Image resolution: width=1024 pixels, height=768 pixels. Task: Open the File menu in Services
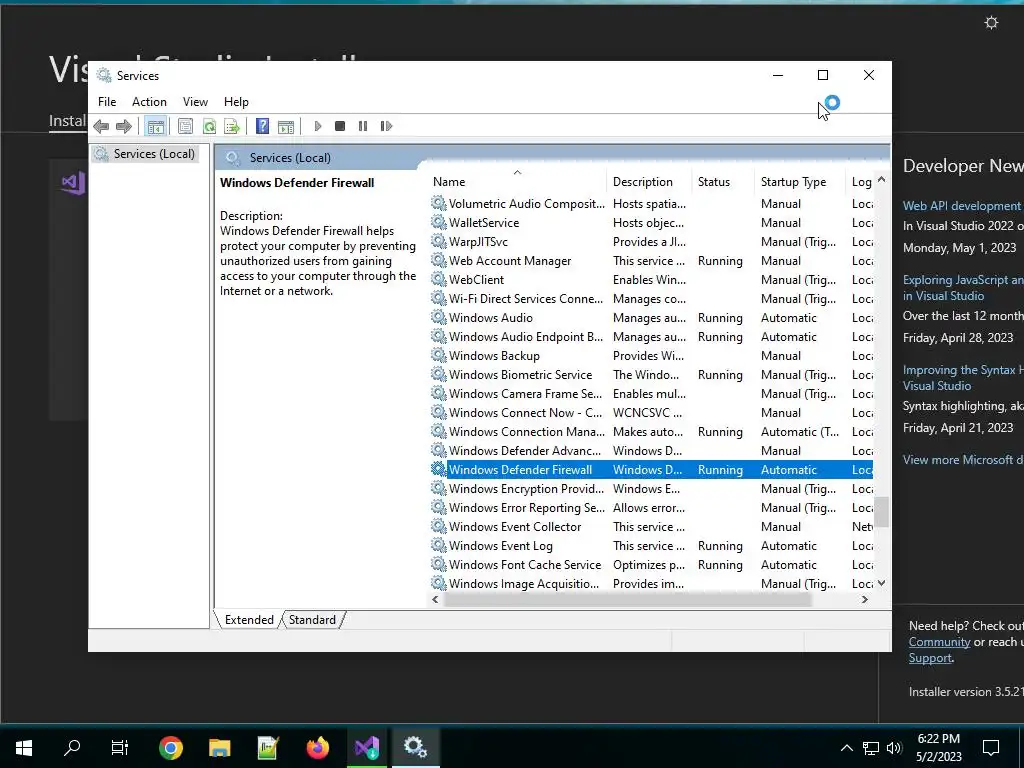107,102
